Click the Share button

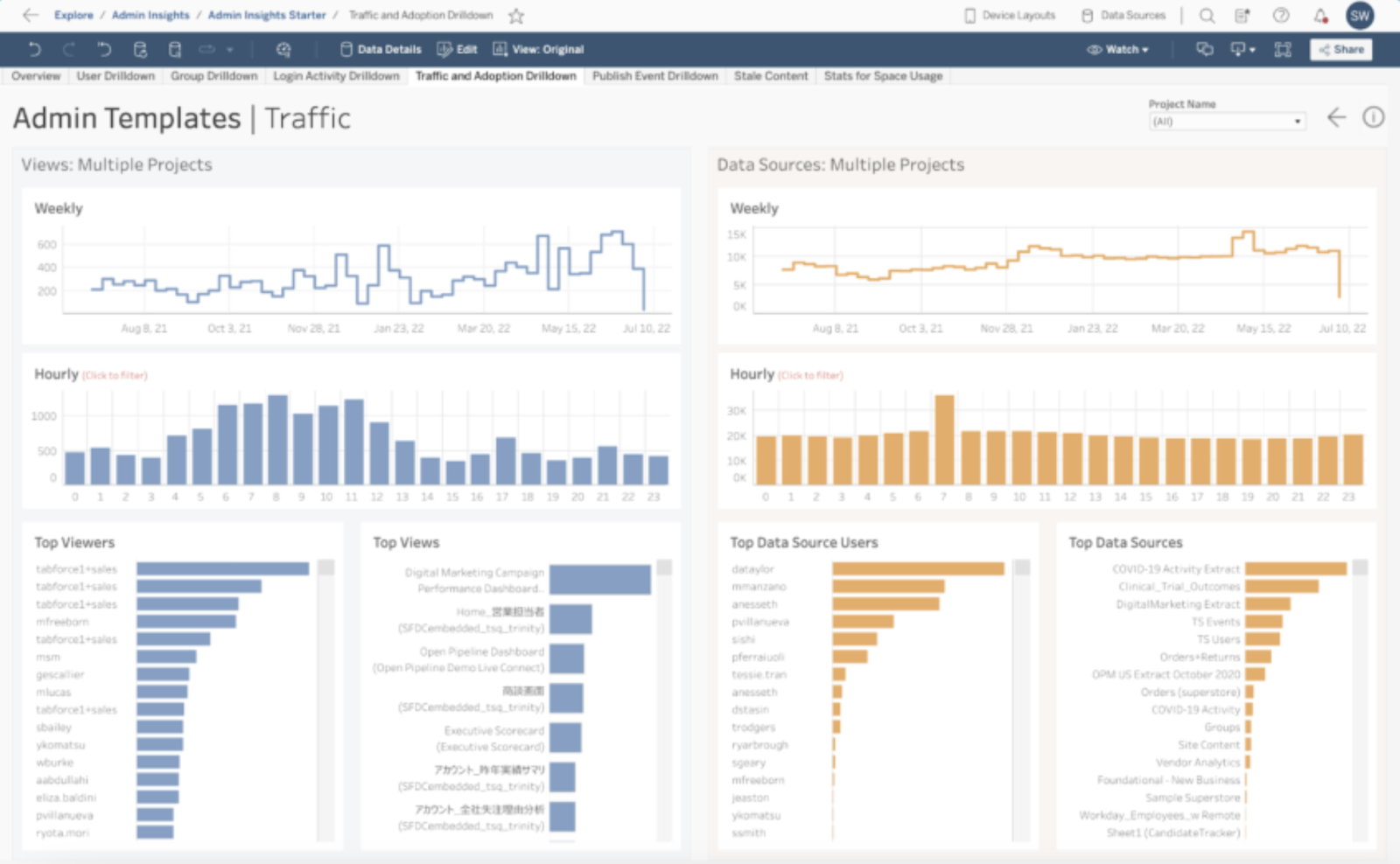pos(1341,50)
